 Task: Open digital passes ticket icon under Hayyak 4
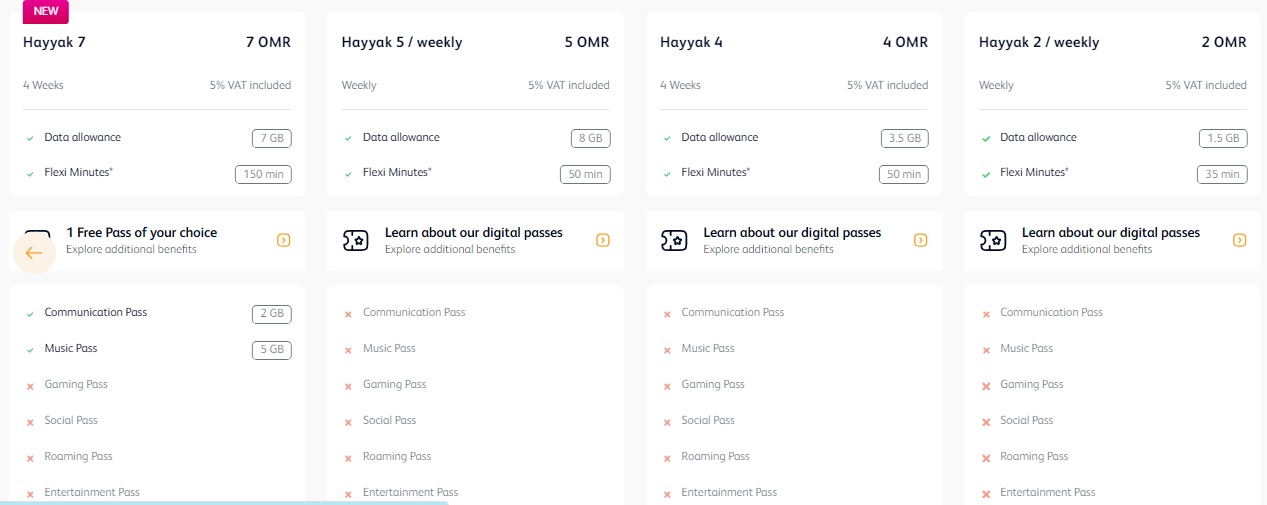click(x=674, y=240)
